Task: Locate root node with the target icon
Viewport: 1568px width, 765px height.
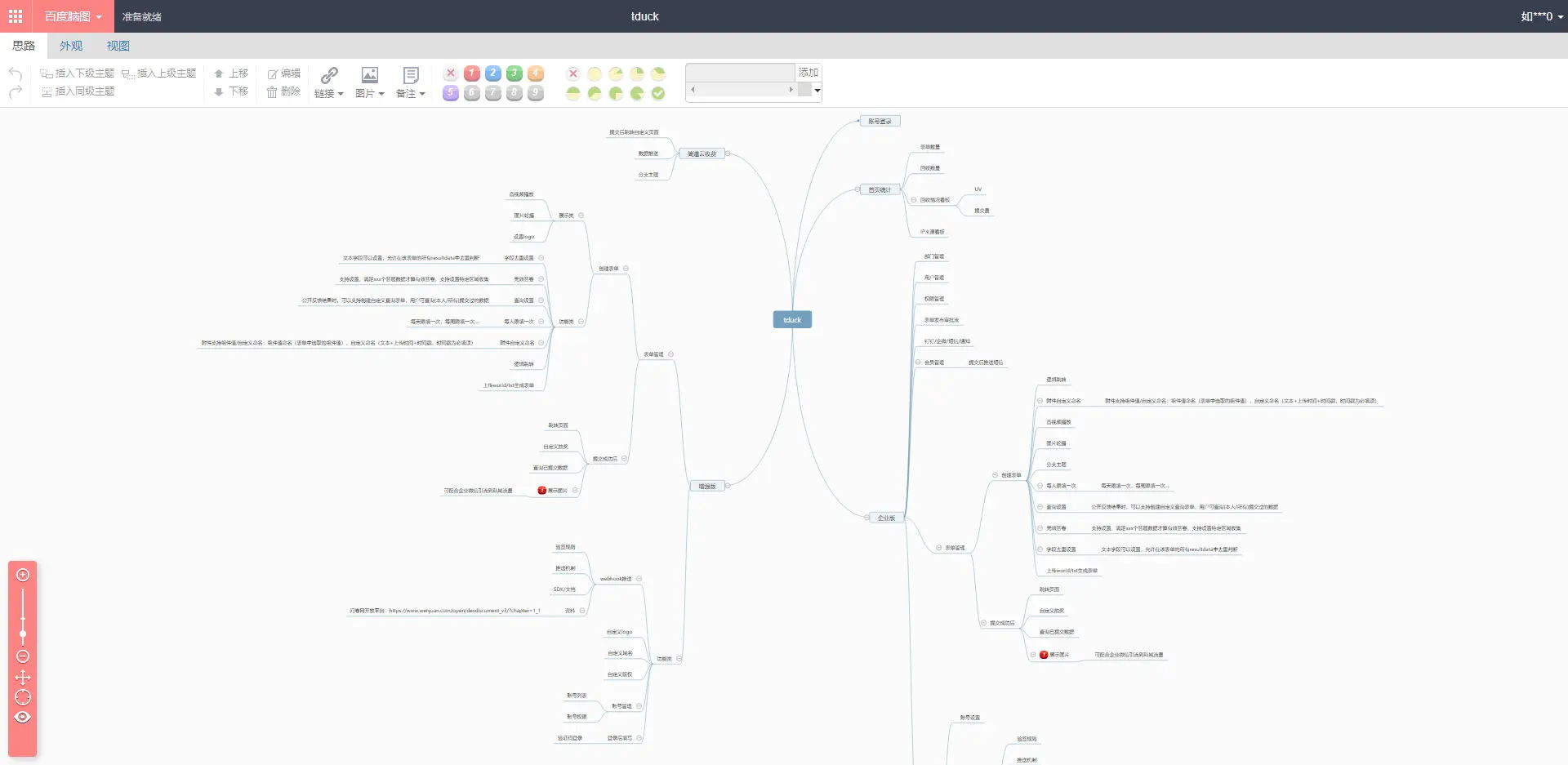Action: (23, 697)
